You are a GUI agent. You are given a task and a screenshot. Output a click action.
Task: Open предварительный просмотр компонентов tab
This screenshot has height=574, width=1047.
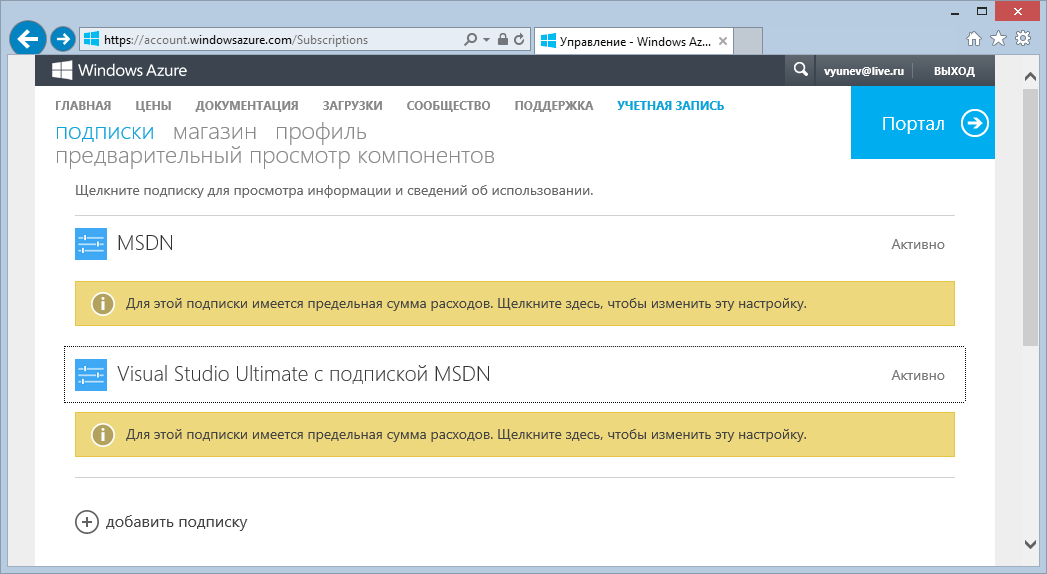click(274, 156)
